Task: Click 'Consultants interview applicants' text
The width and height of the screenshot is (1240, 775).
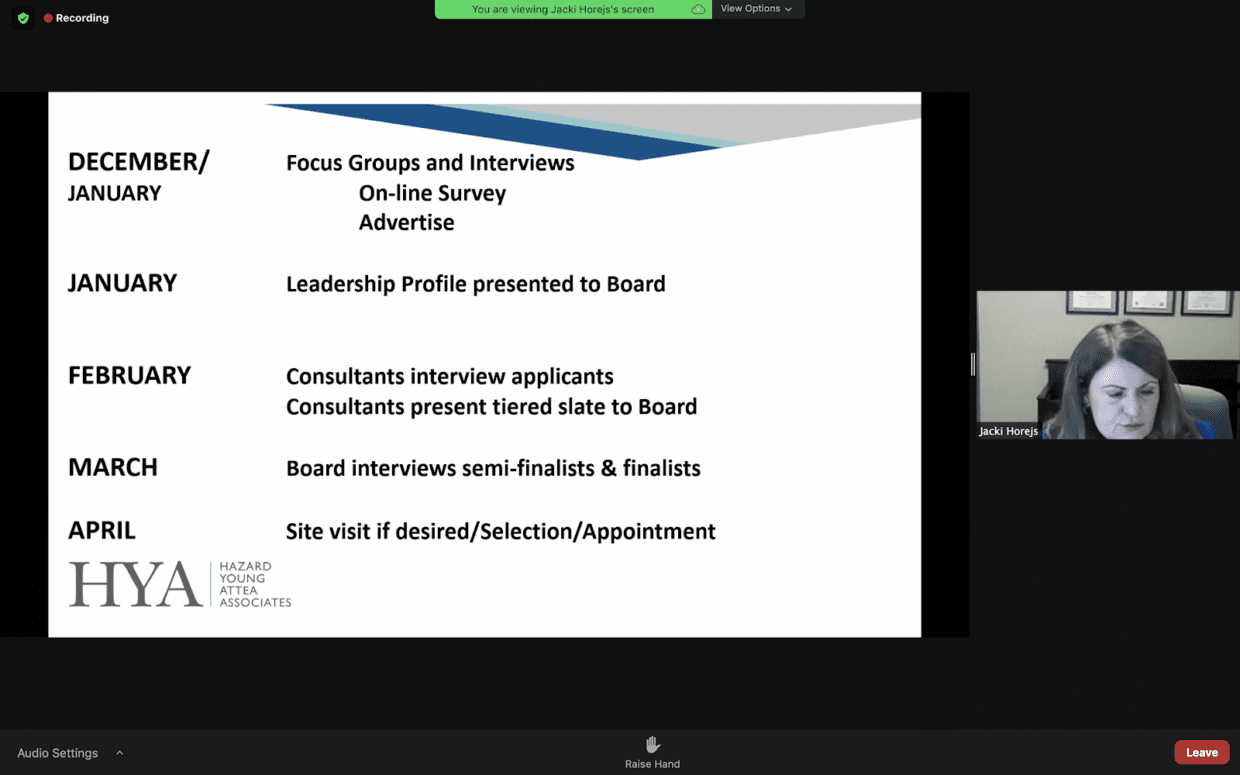Action: pos(450,377)
